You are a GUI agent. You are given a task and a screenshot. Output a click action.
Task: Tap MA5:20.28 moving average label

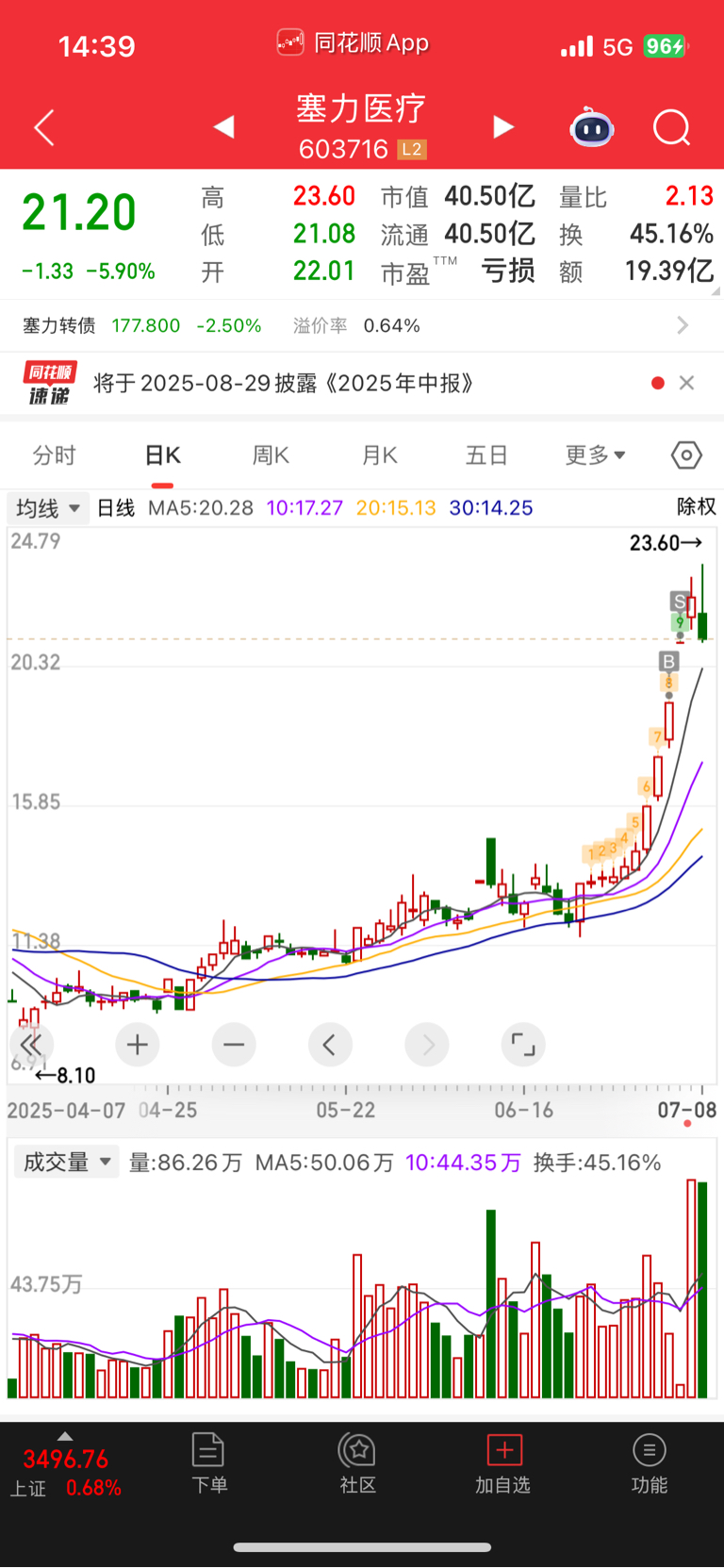pyautogui.click(x=201, y=508)
